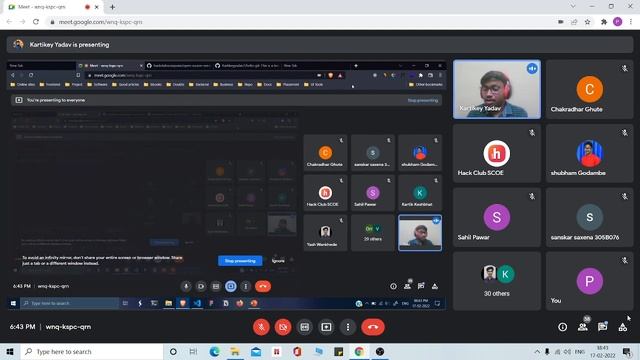Reload the Meet page
Screen dimensions: 640x360
click(x=36, y=22)
